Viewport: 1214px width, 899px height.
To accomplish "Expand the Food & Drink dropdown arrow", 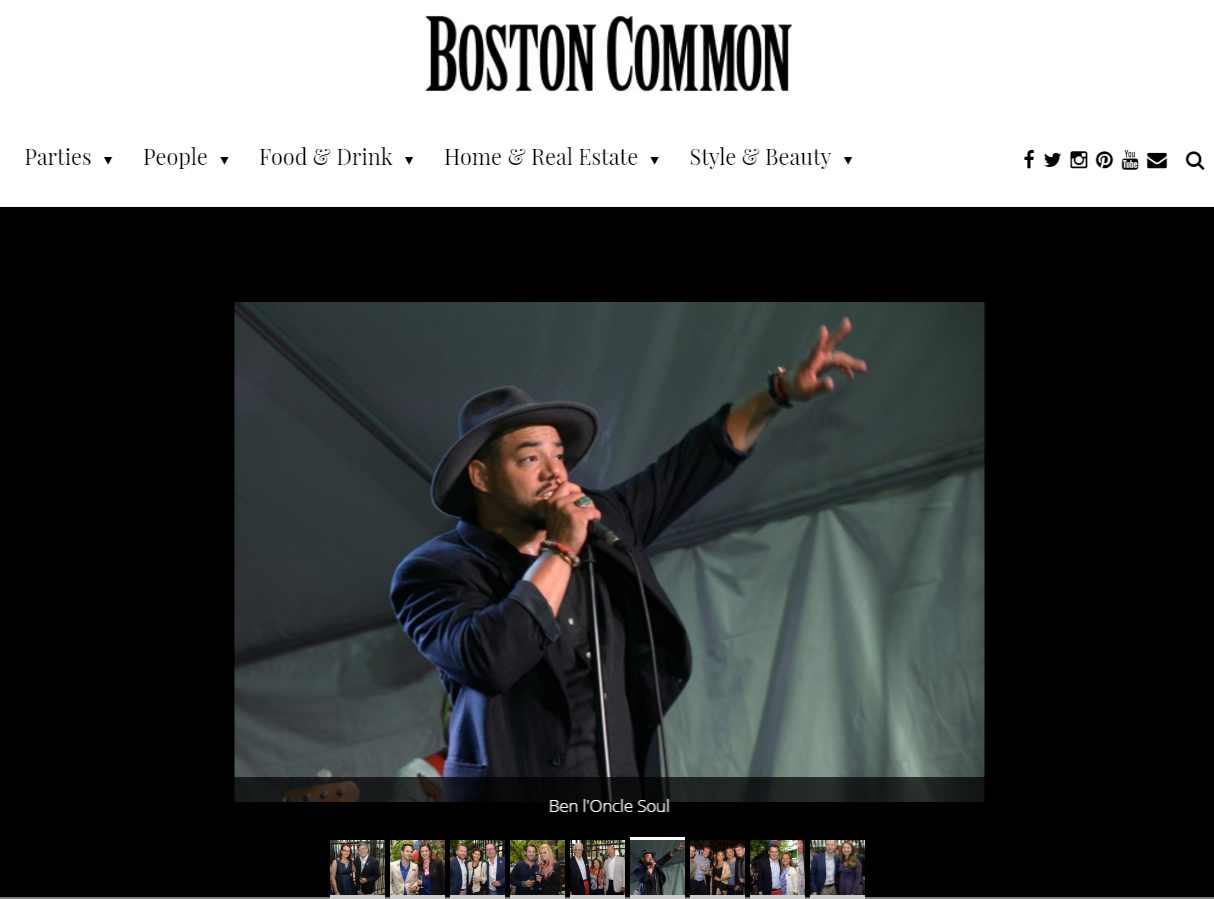I will 409,161.
